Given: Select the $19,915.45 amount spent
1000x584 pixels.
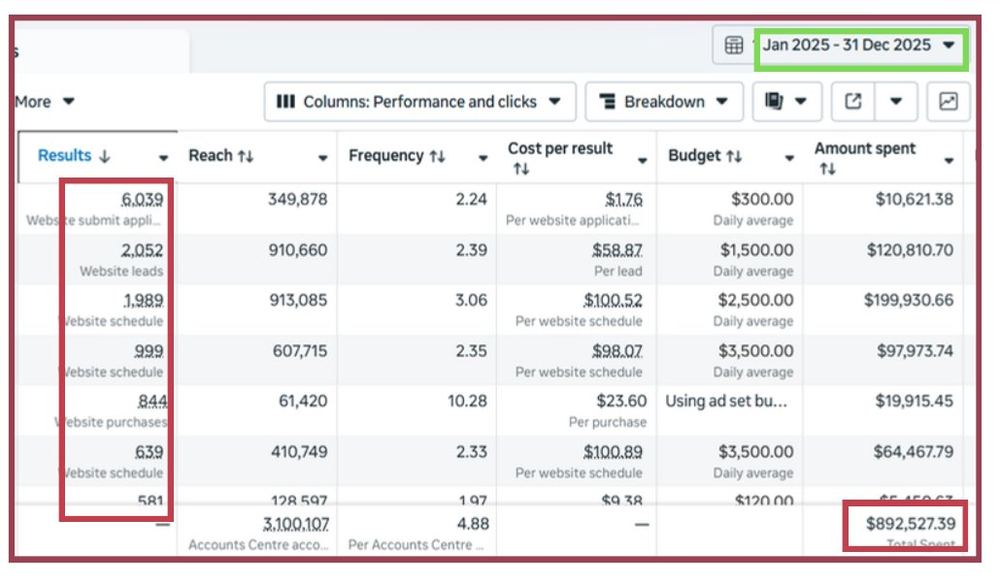Looking at the screenshot, I should tap(914, 401).
